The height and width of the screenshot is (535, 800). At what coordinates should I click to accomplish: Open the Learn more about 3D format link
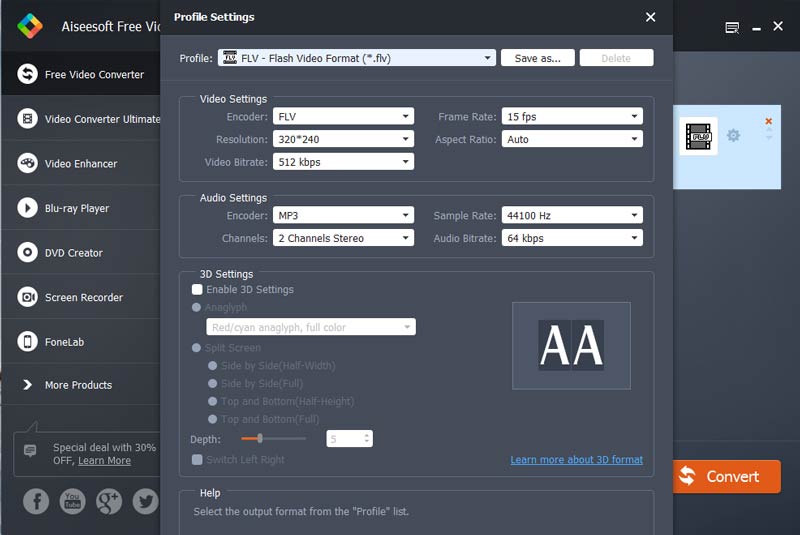[576, 460]
